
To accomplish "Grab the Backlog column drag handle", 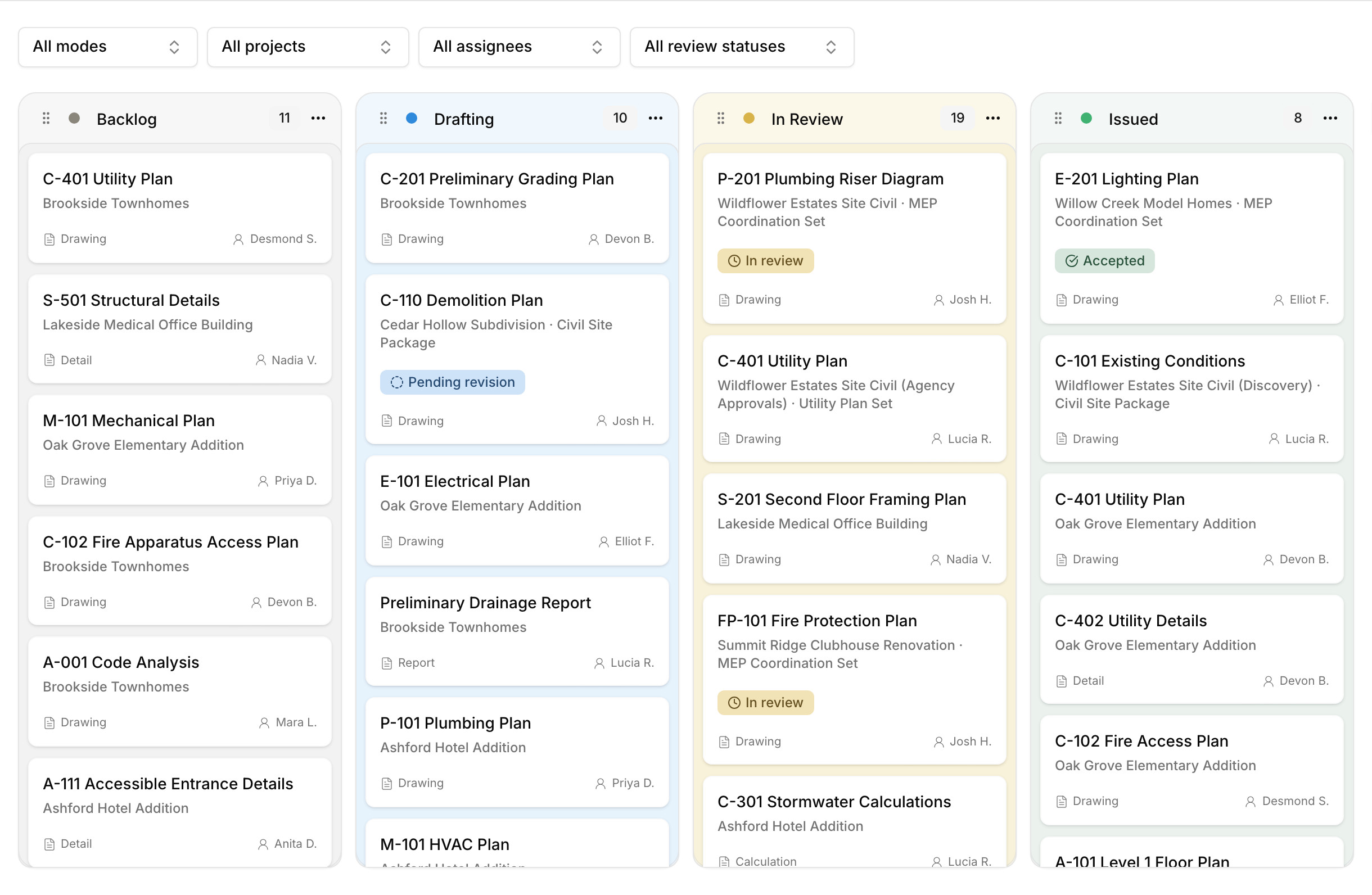I will point(46,118).
